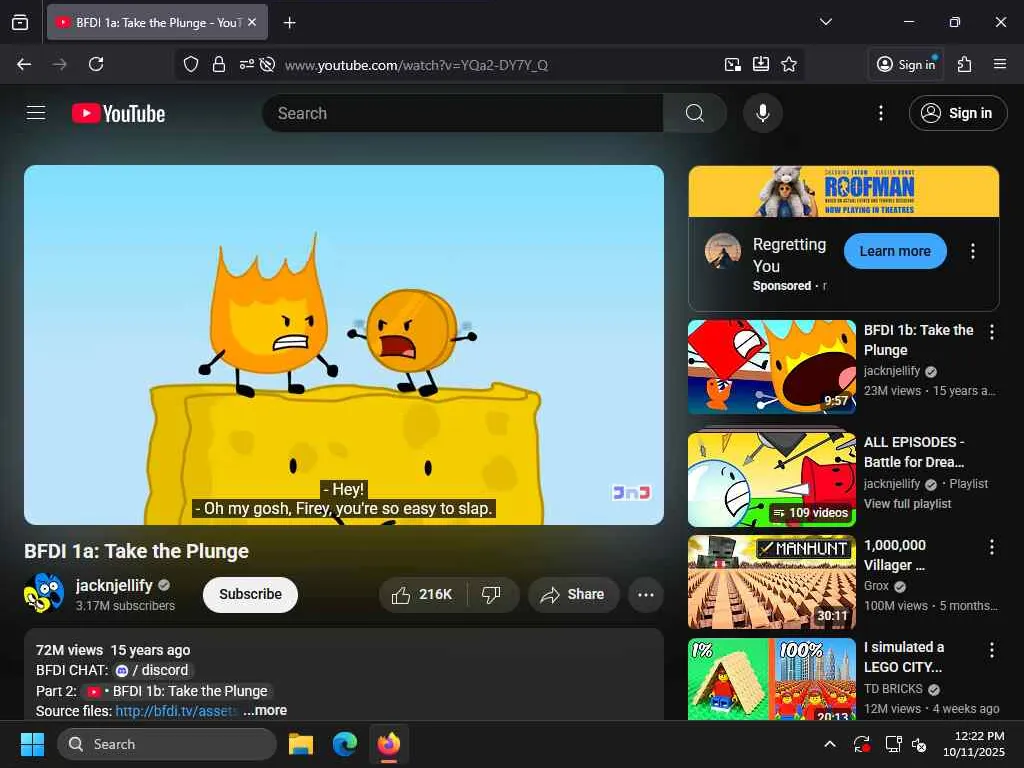
Task: Show hidden system tray icons
Action: coord(829,744)
